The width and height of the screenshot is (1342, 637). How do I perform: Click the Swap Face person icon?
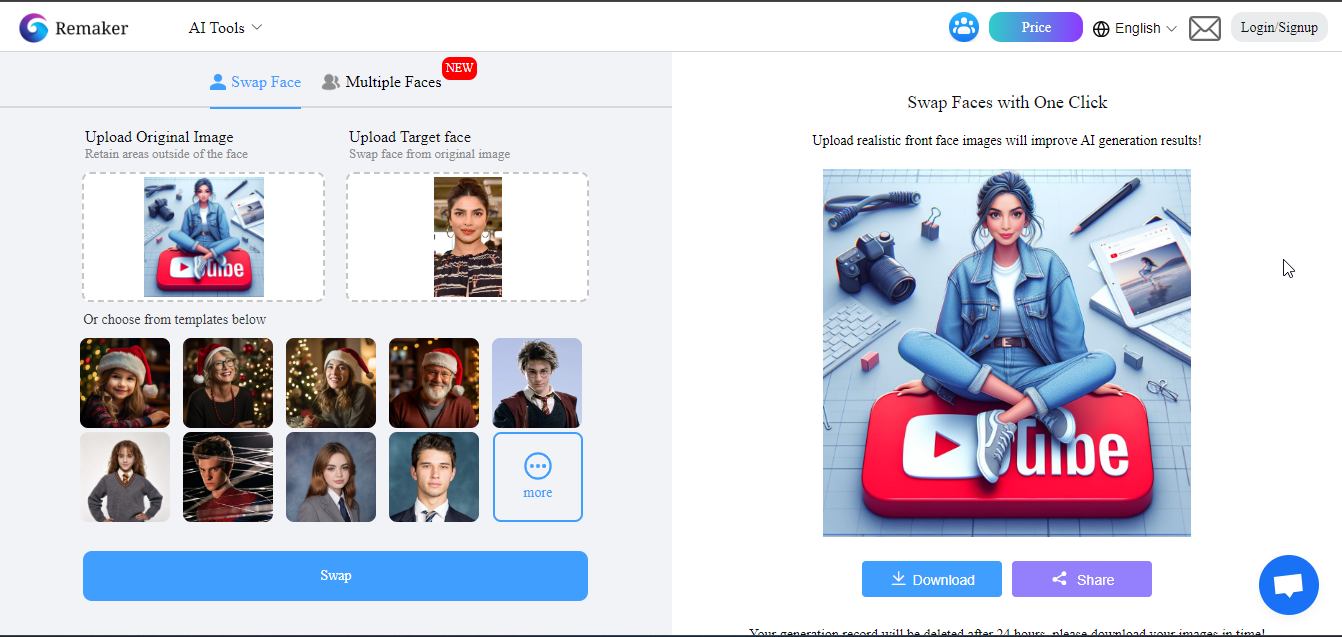(x=218, y=82)
